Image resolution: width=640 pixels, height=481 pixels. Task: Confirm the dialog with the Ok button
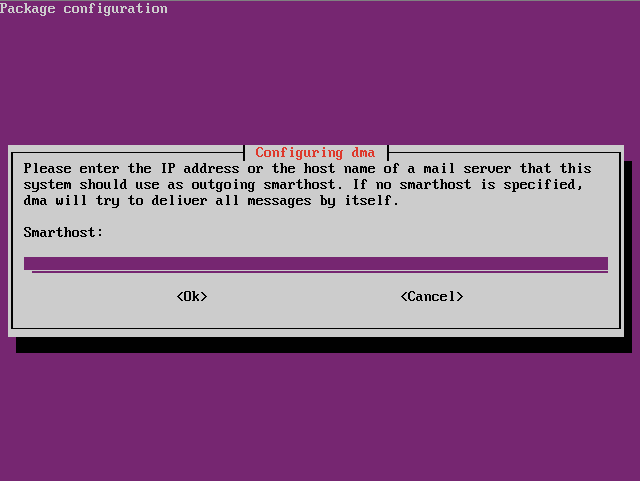point(192,296)
